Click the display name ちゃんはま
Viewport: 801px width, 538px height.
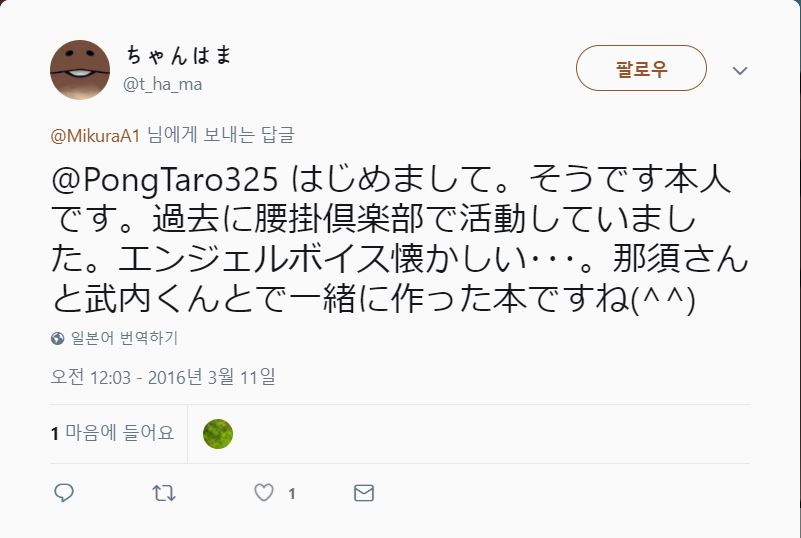point(179,55)
